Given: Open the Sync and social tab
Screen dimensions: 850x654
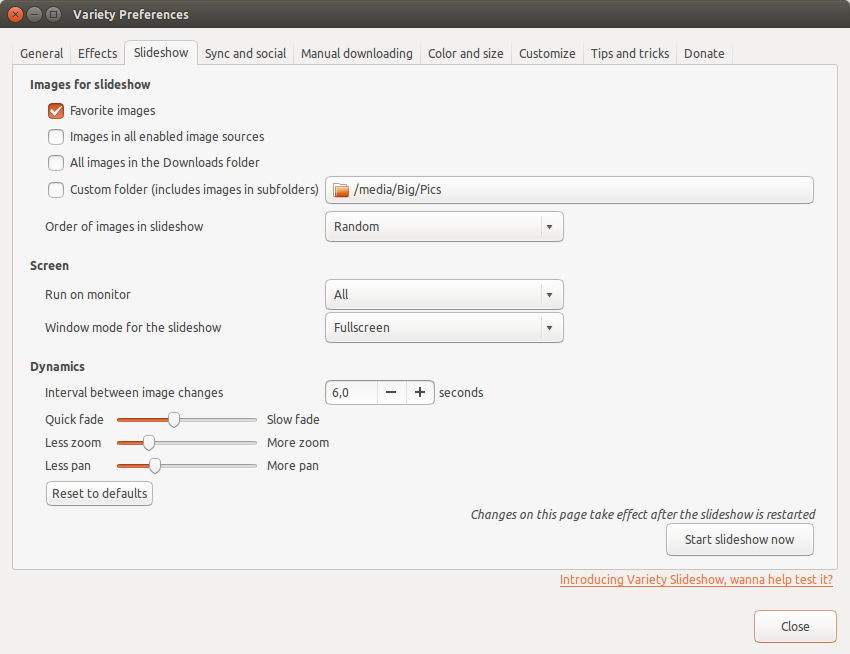Looking at the screenshot, I should [x=245, y=54].
